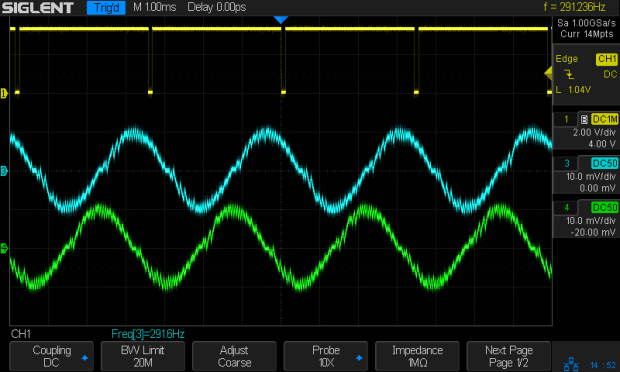Click the 4.00 V channel 1 offset
The height and width of the screenshot is (372, 620).
[x=602, y=144]
